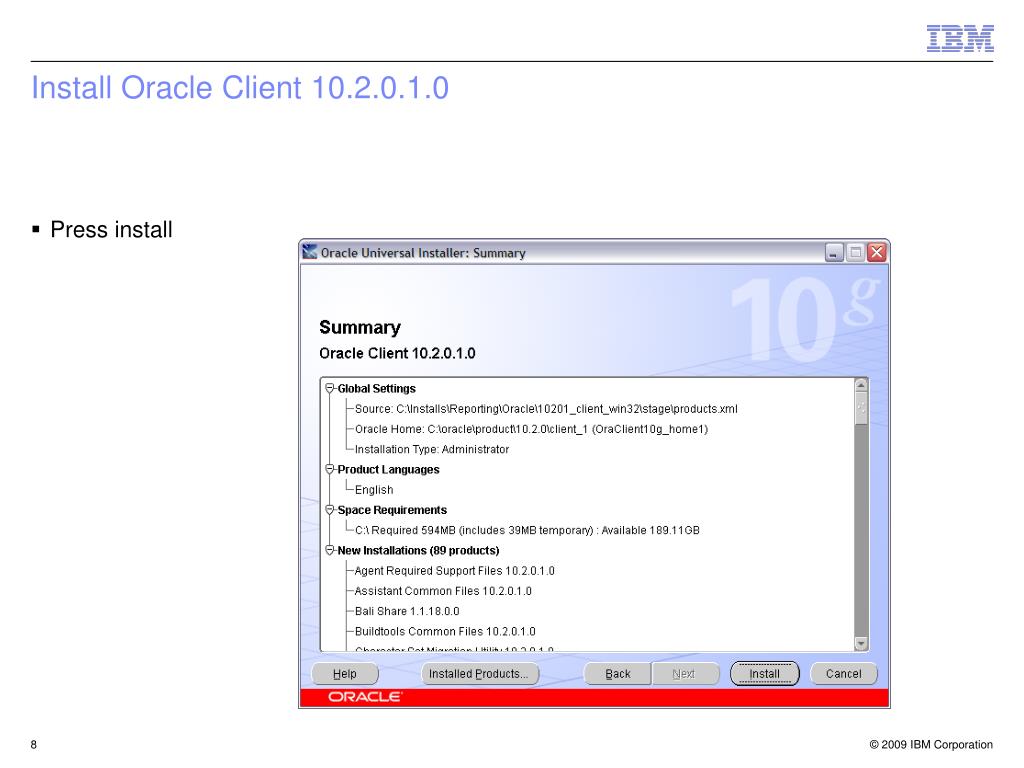Click the scrollbar down arrow in summary list
This screenshot has height=768, width=1024.
(x=861, y=644)
